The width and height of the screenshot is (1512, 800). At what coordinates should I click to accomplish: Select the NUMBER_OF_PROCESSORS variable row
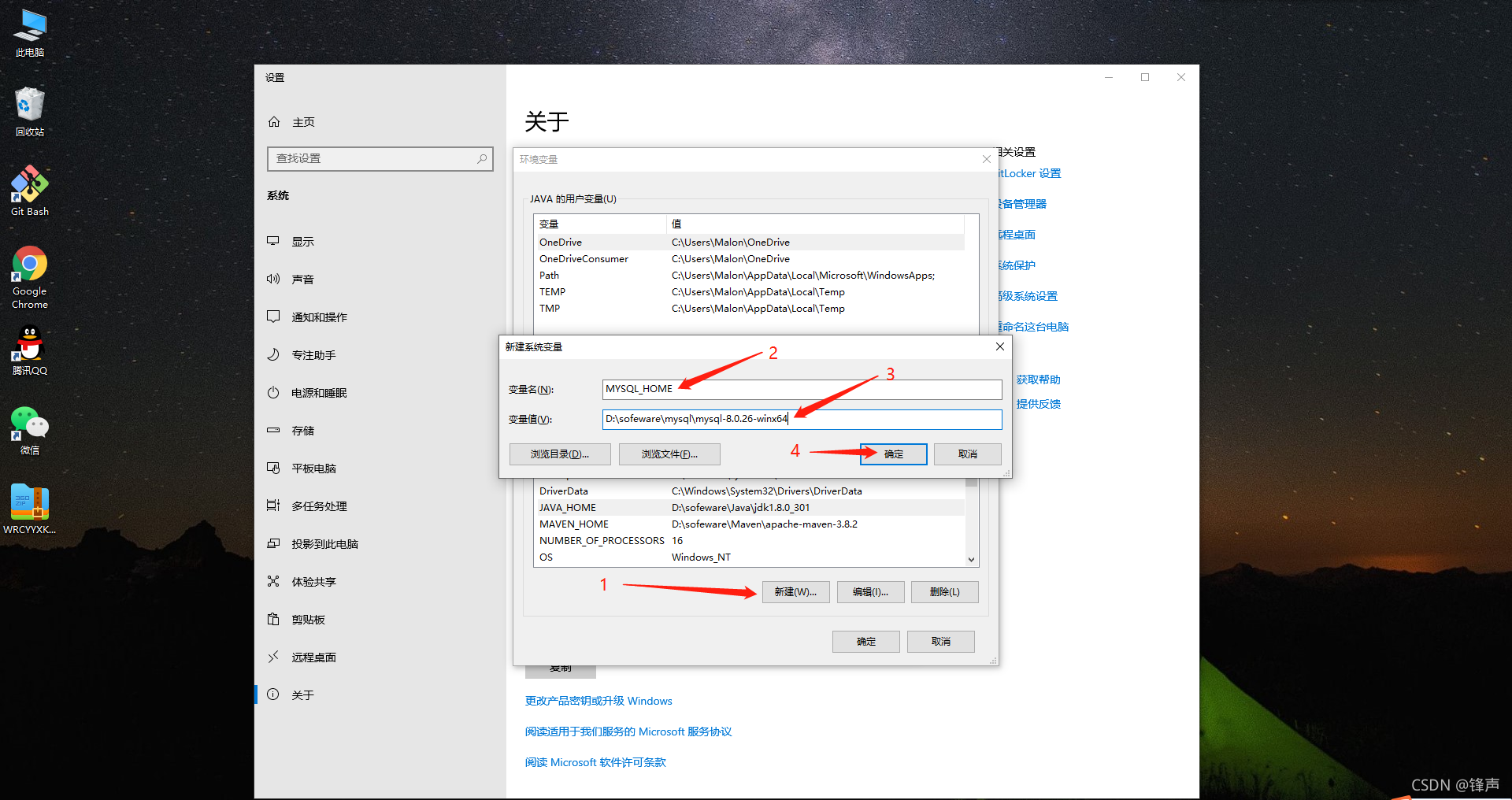(750, 541)
